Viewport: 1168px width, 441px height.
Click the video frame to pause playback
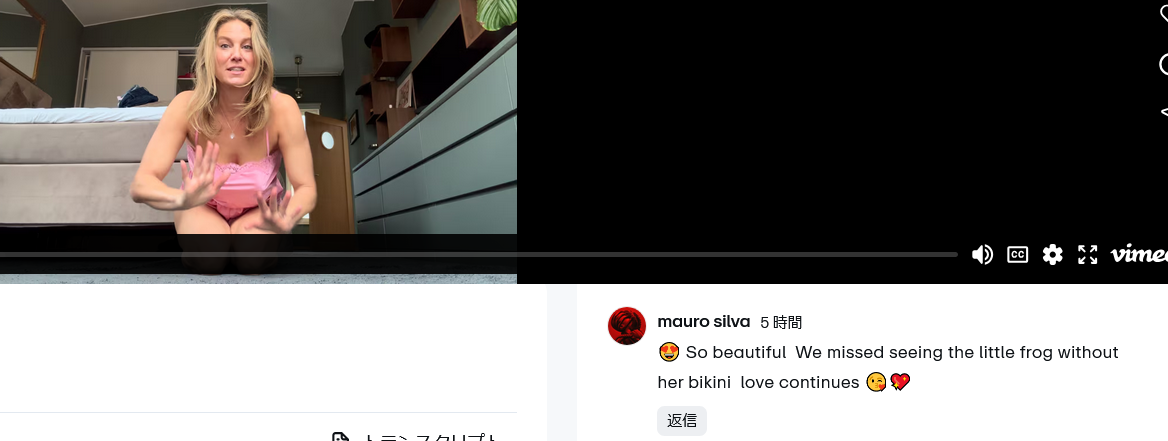(258, 119)
